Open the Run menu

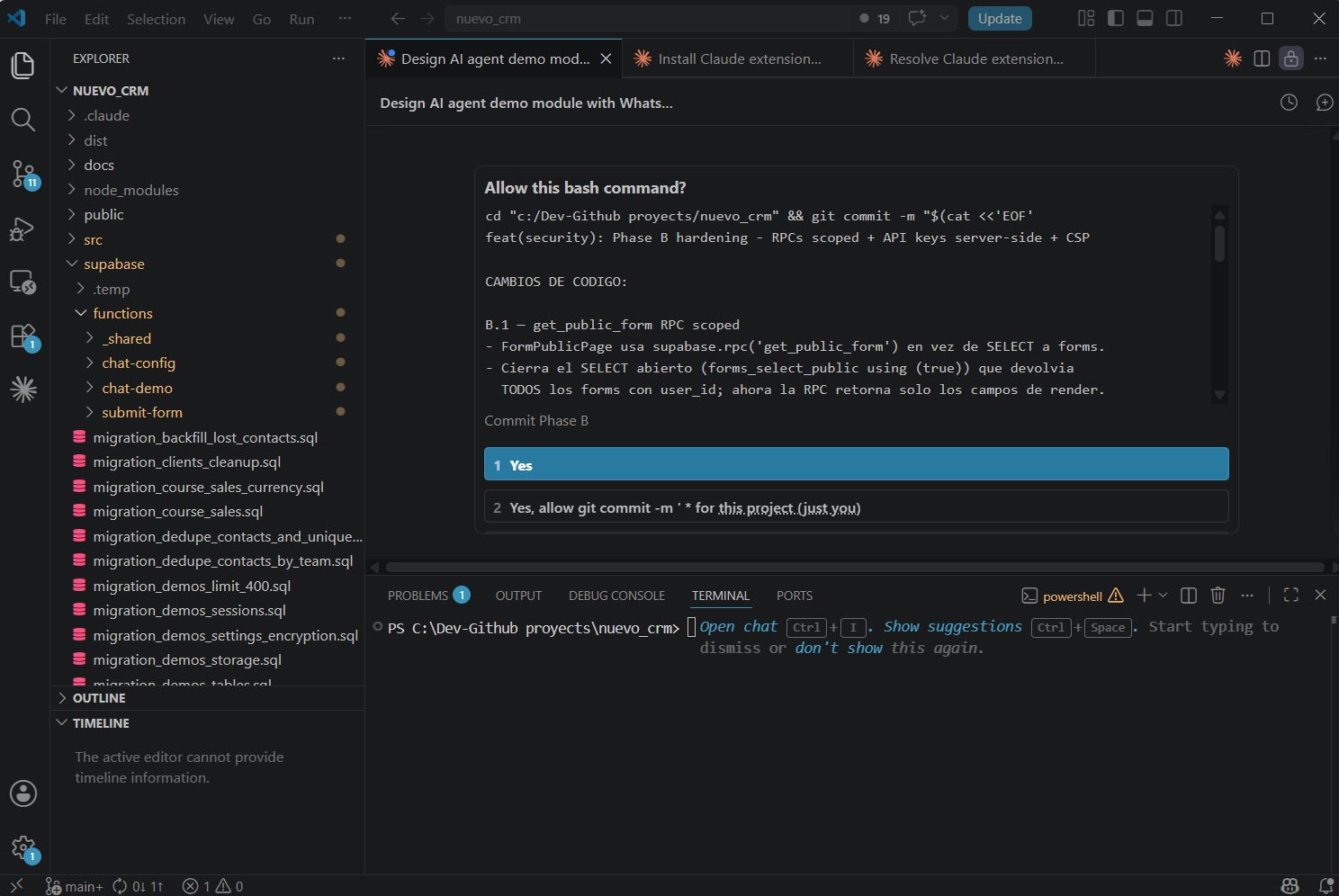301,19
